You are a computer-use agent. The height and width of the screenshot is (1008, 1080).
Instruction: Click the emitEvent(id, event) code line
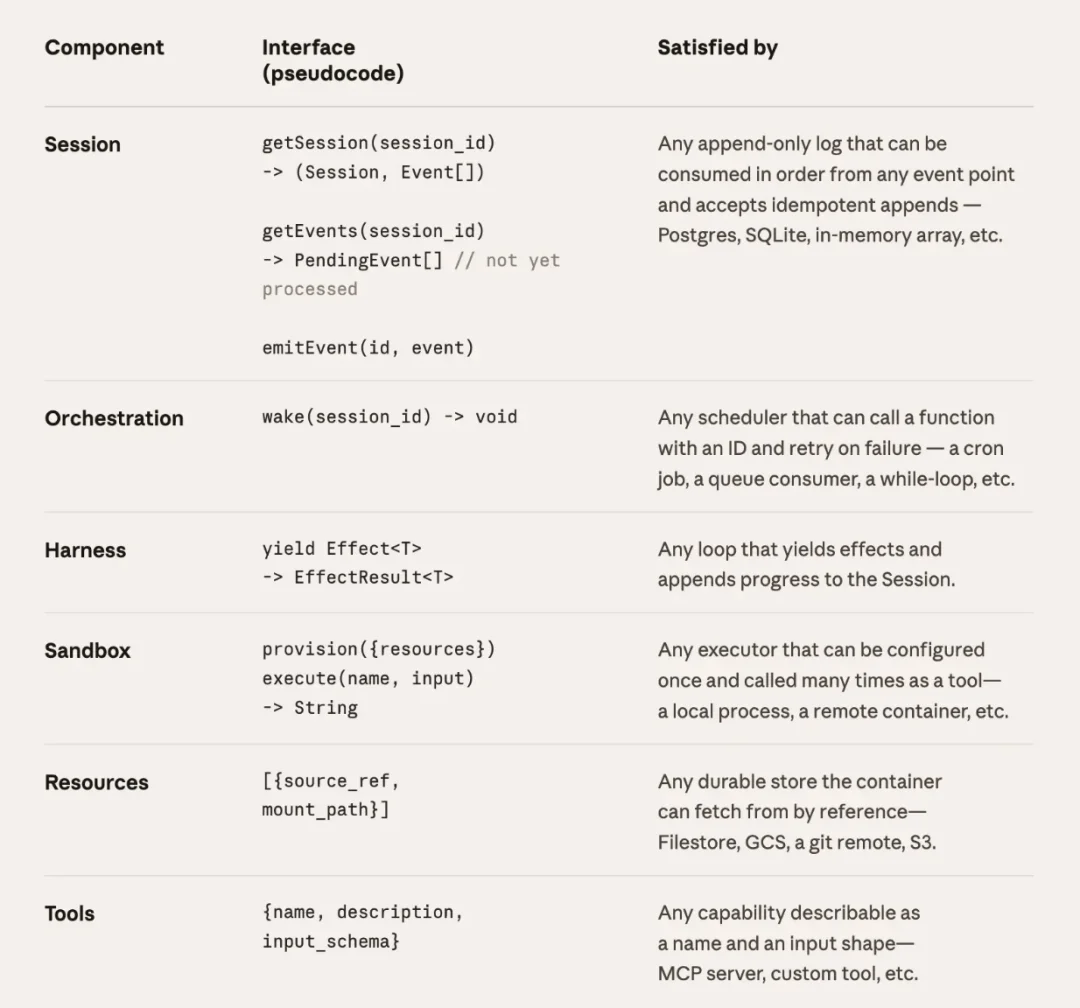(x=367, y=348)
